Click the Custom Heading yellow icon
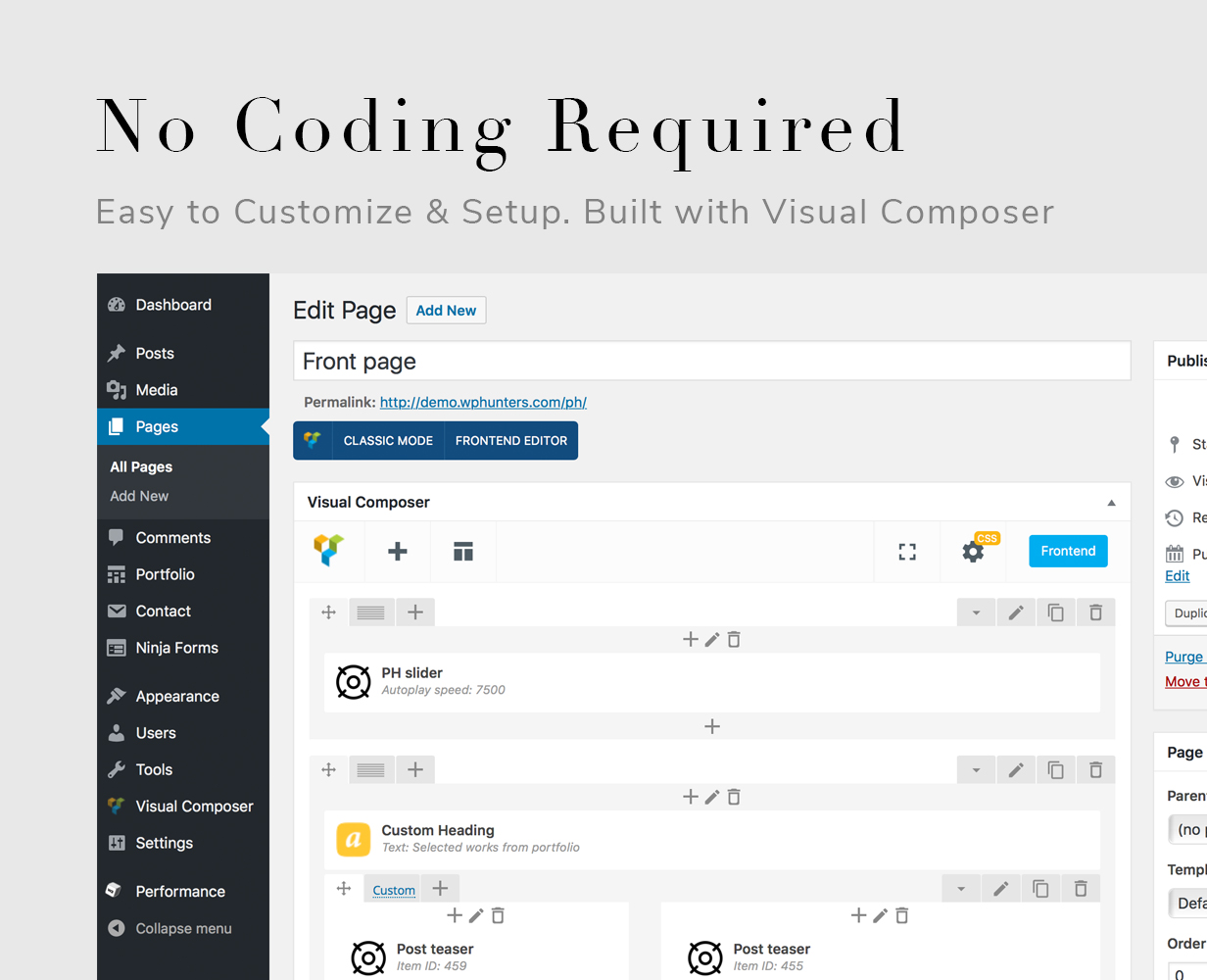The height and width of the screenshot is (980, 1207). [354, 839]
